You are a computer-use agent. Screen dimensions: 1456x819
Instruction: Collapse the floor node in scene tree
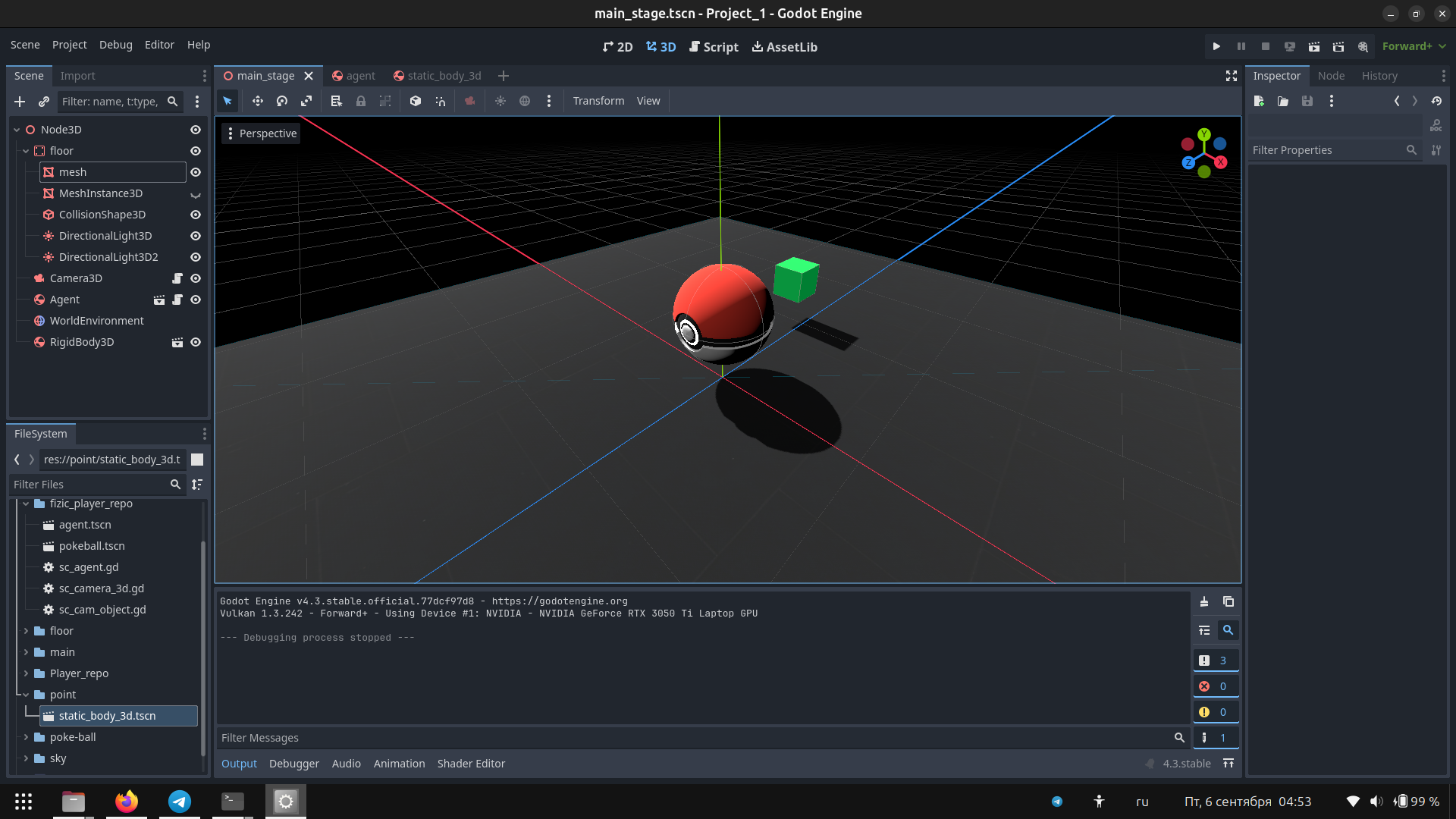pos(26,151)
